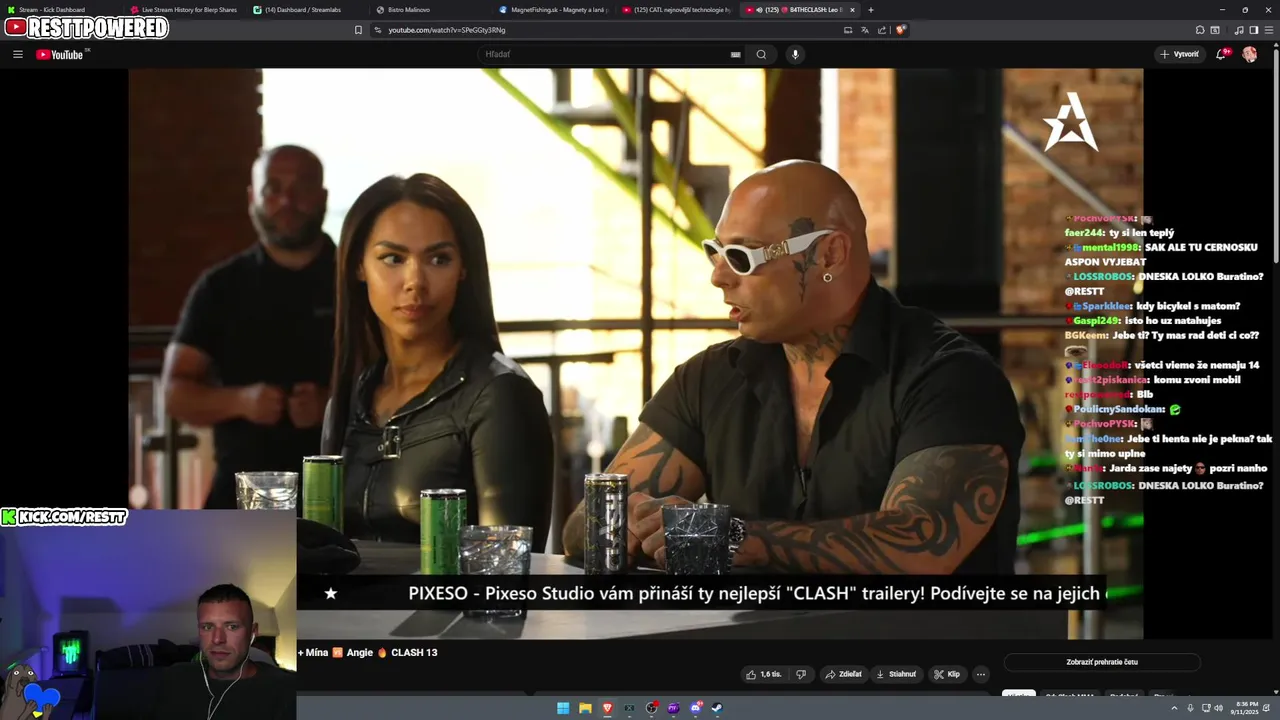
Task: Share this page from address bar
Action: coord(882,30)
